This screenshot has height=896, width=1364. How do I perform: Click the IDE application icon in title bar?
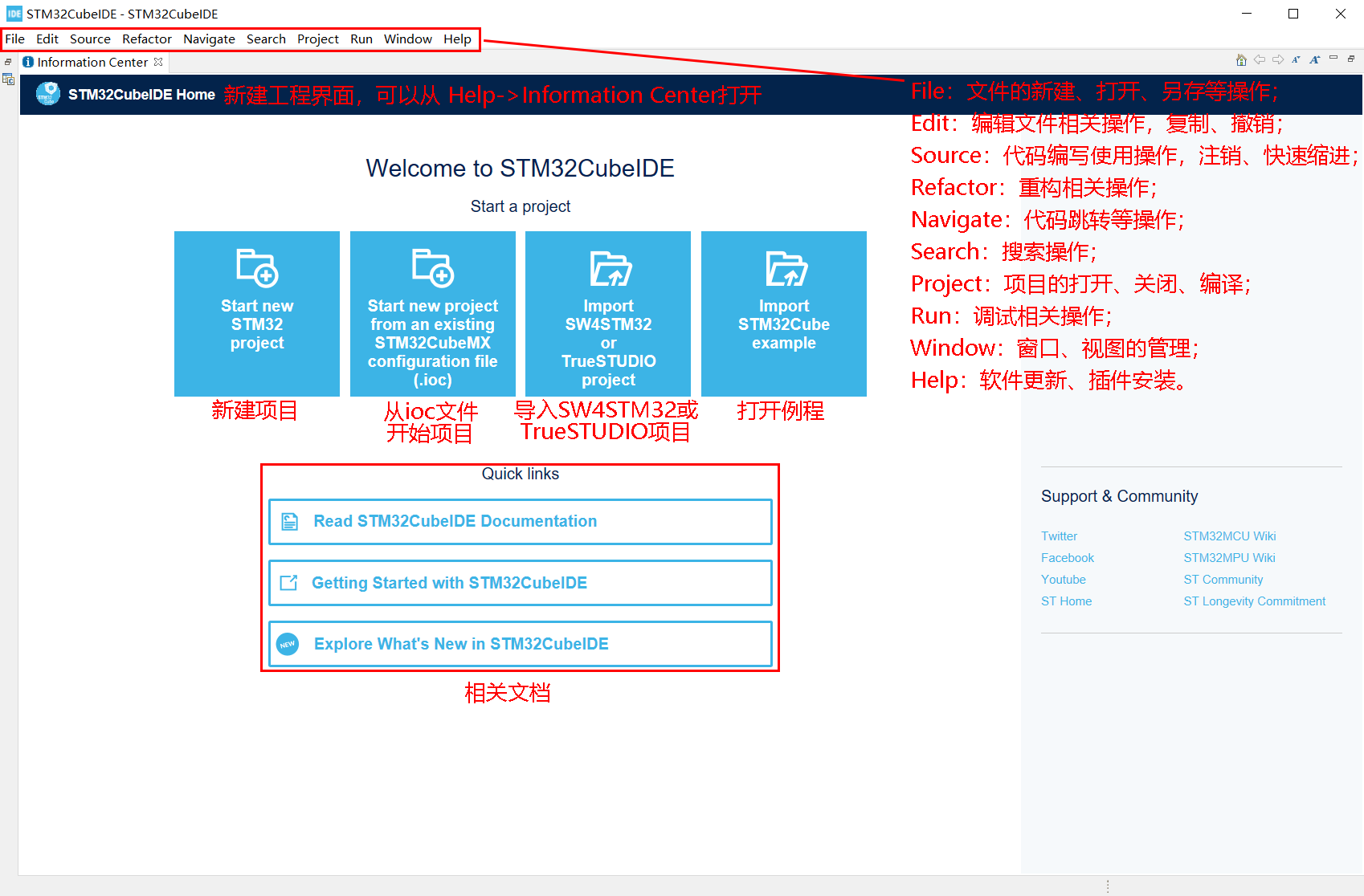14,14
